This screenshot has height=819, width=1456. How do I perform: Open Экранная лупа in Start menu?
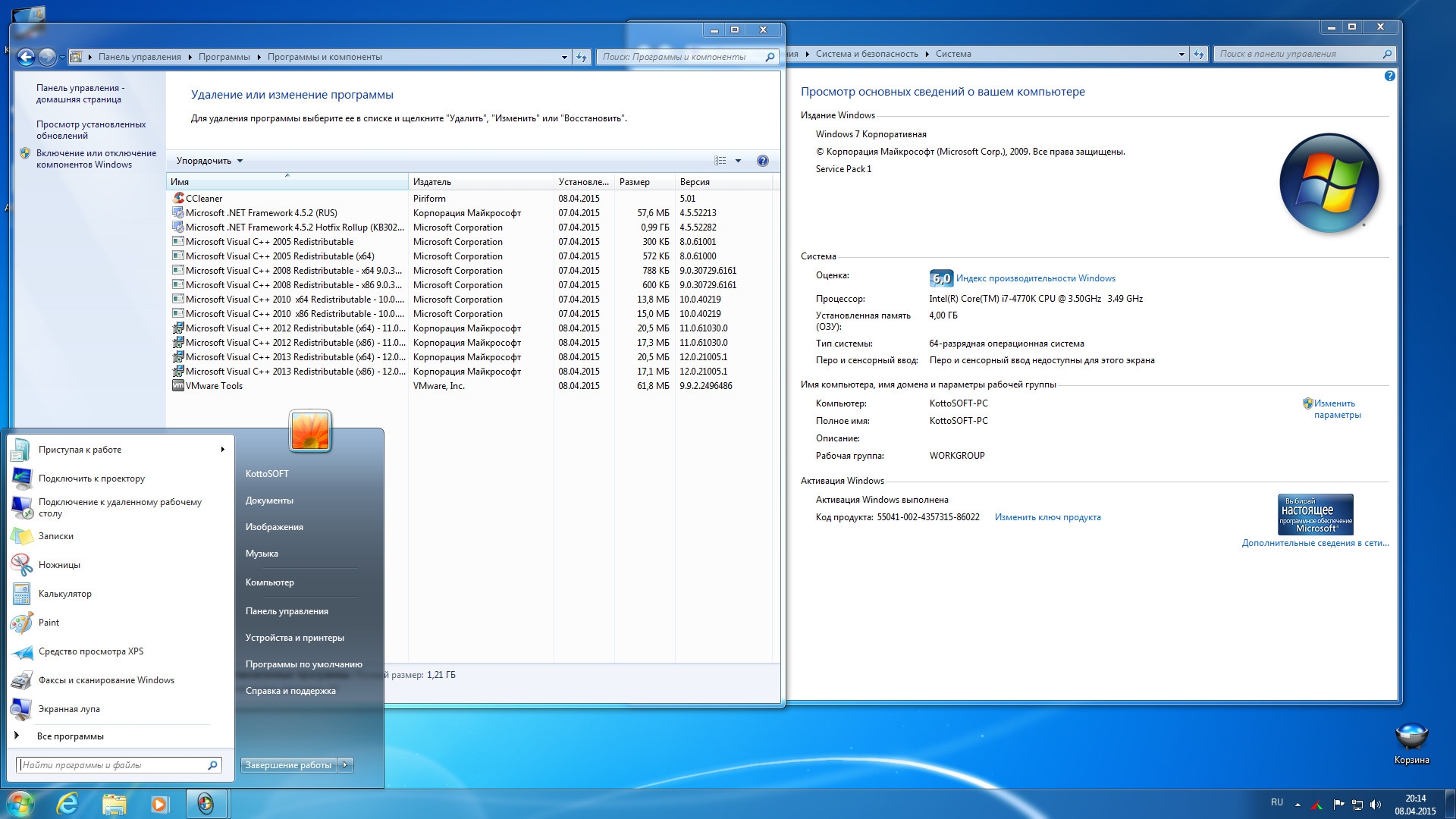point(118,709)
